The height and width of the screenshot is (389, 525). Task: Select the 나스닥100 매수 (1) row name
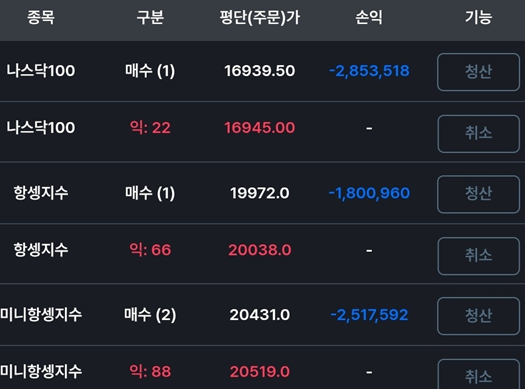click(41, 71)
